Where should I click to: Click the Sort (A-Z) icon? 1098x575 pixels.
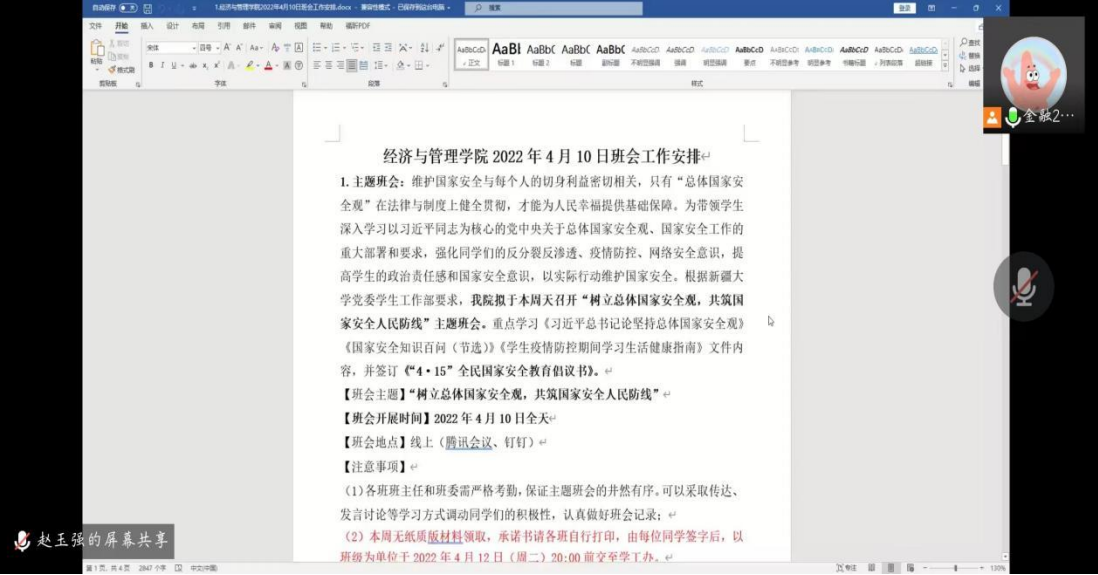[424, 48]
